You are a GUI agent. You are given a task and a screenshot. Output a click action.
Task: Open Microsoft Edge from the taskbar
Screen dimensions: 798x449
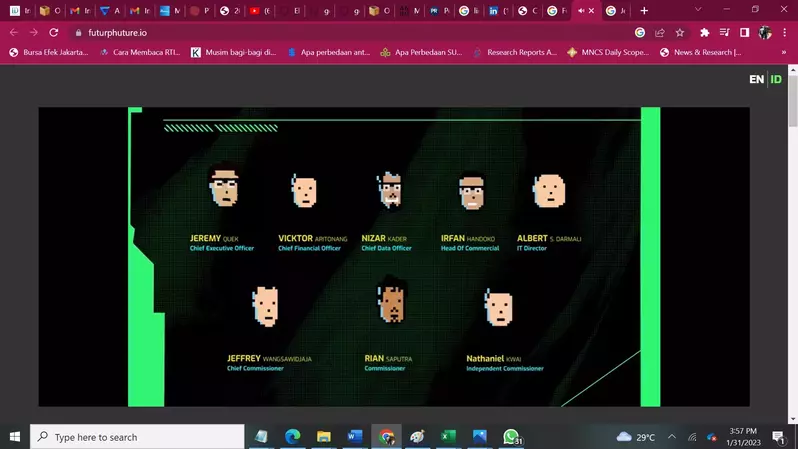point(293,437)
